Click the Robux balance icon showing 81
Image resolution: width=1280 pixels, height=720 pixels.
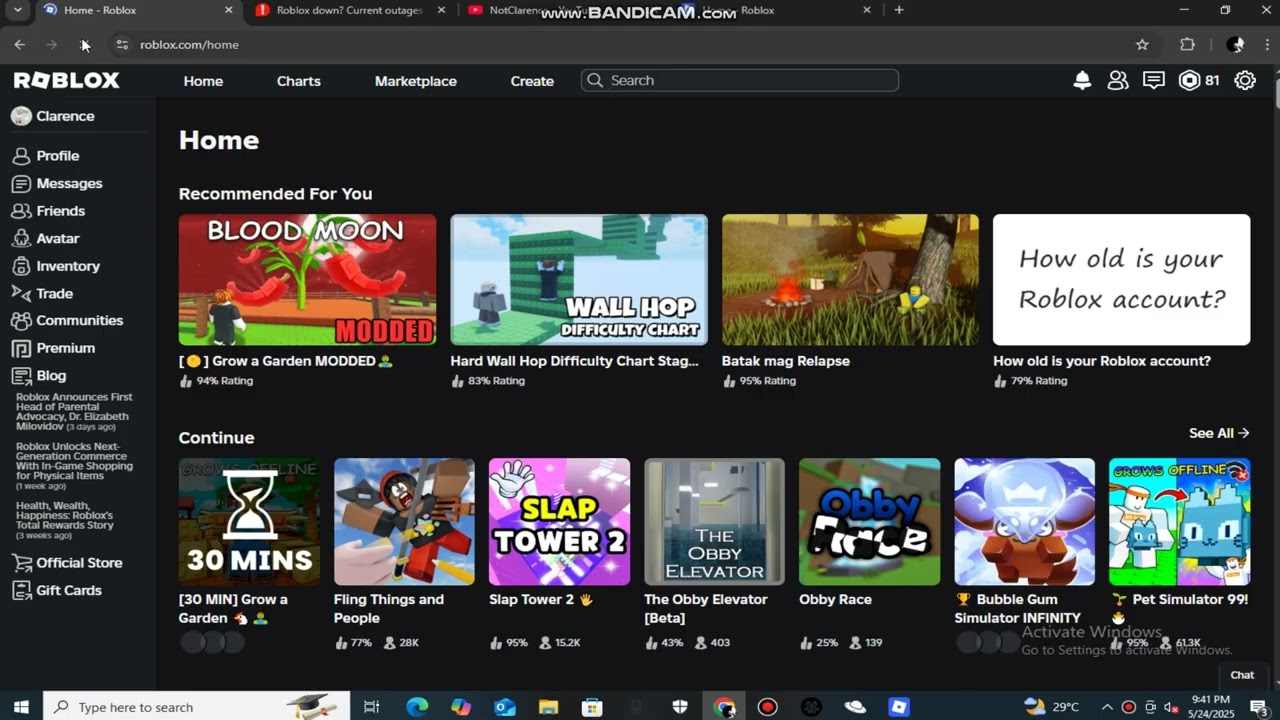[1189, 80]
